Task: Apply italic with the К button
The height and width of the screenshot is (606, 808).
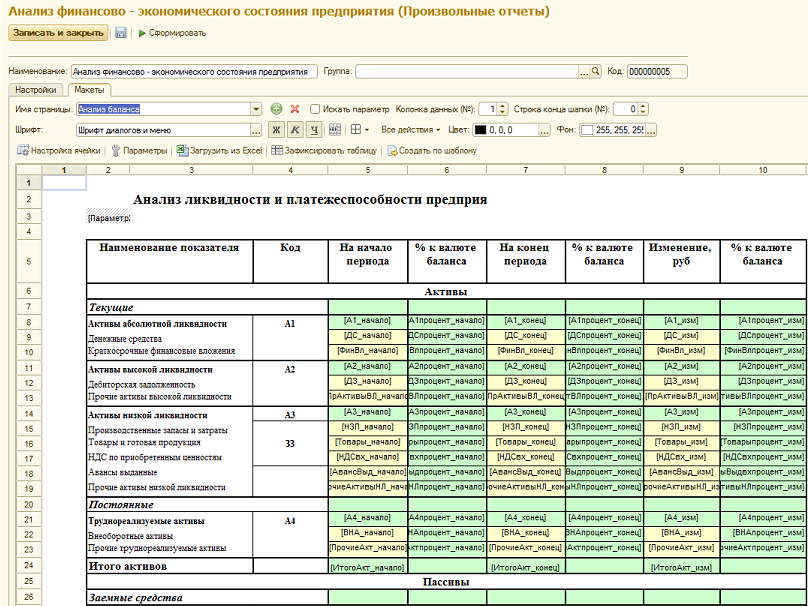Action: (295, 130)
